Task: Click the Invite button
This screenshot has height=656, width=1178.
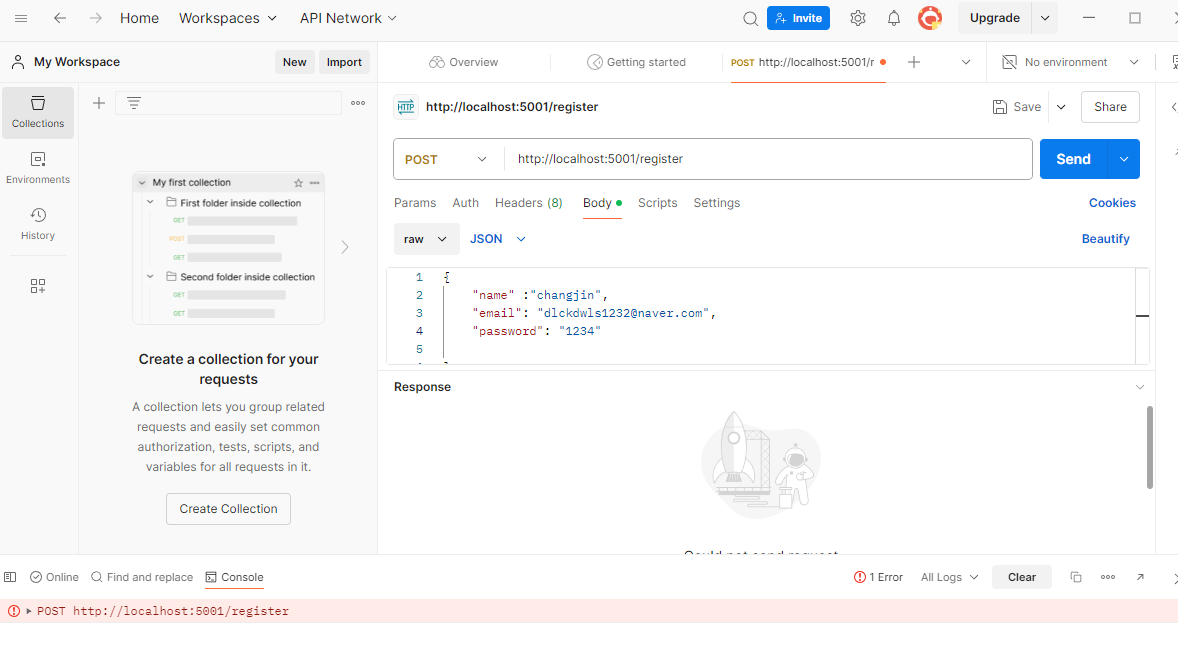Action: pyautogui.click(x=798, y=18)
